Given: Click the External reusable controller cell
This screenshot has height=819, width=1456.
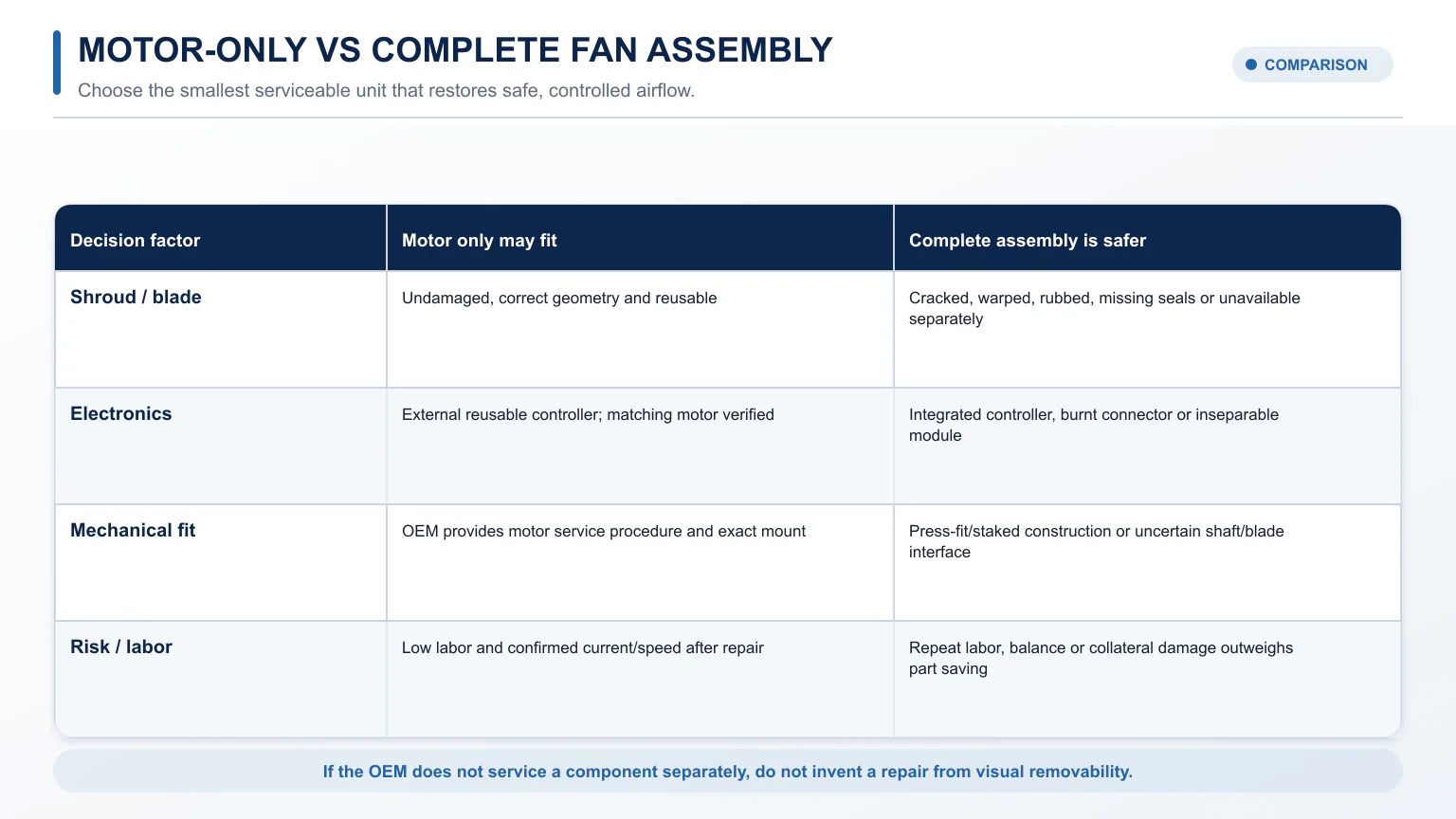Looking at the screenshot, I should (640, 446).
